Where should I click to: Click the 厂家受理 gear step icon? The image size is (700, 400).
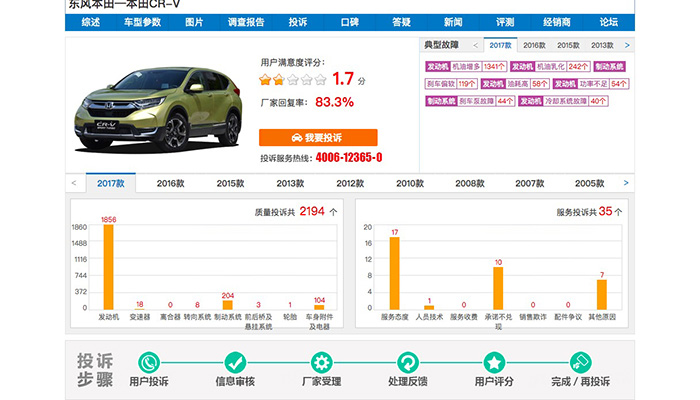(321, 362)
